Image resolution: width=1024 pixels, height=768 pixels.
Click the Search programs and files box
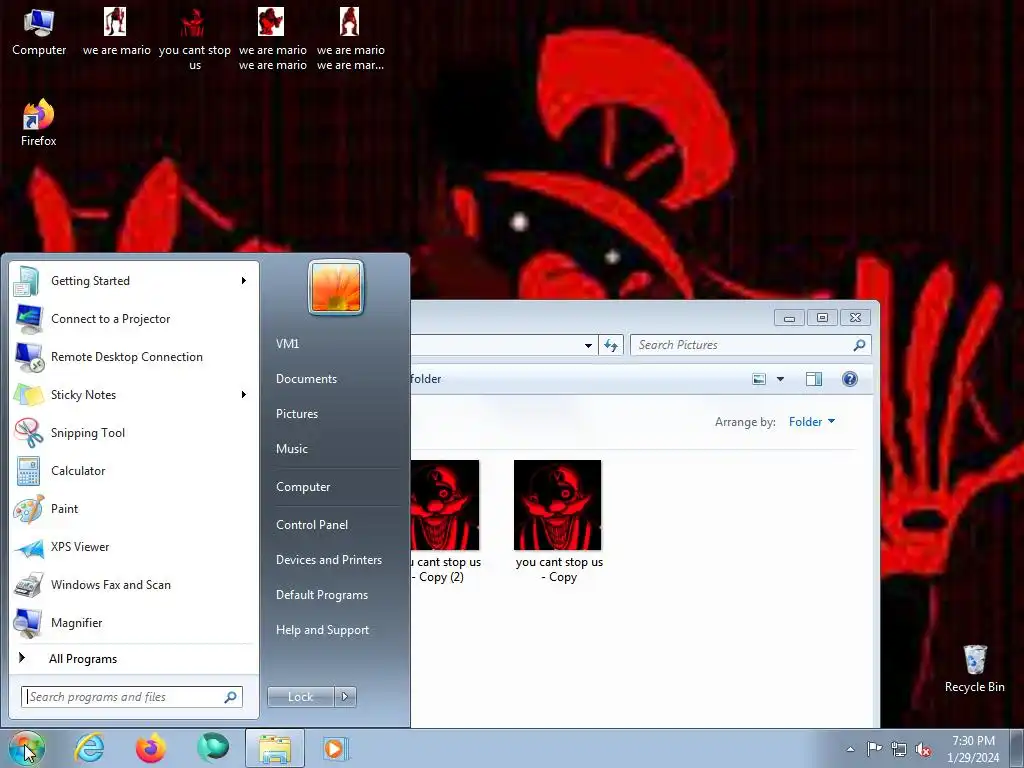tap(132, 697)
